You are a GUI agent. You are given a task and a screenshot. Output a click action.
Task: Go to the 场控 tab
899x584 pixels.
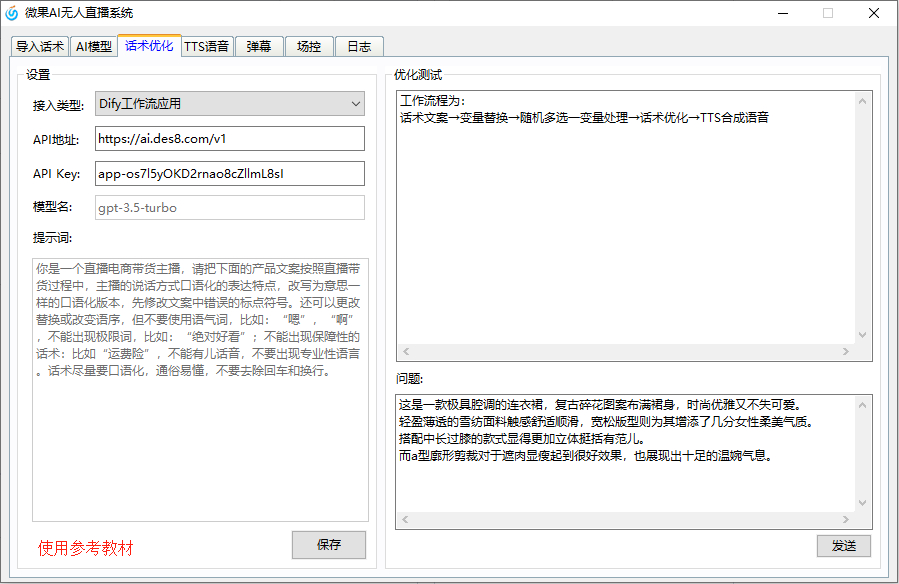tap(309, 47)
